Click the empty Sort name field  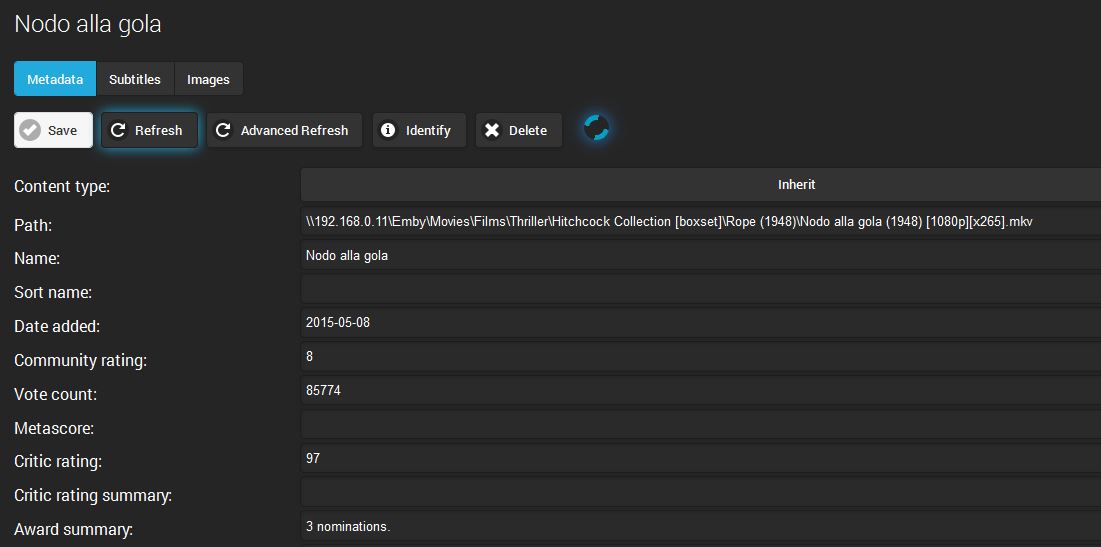point(701,289)
